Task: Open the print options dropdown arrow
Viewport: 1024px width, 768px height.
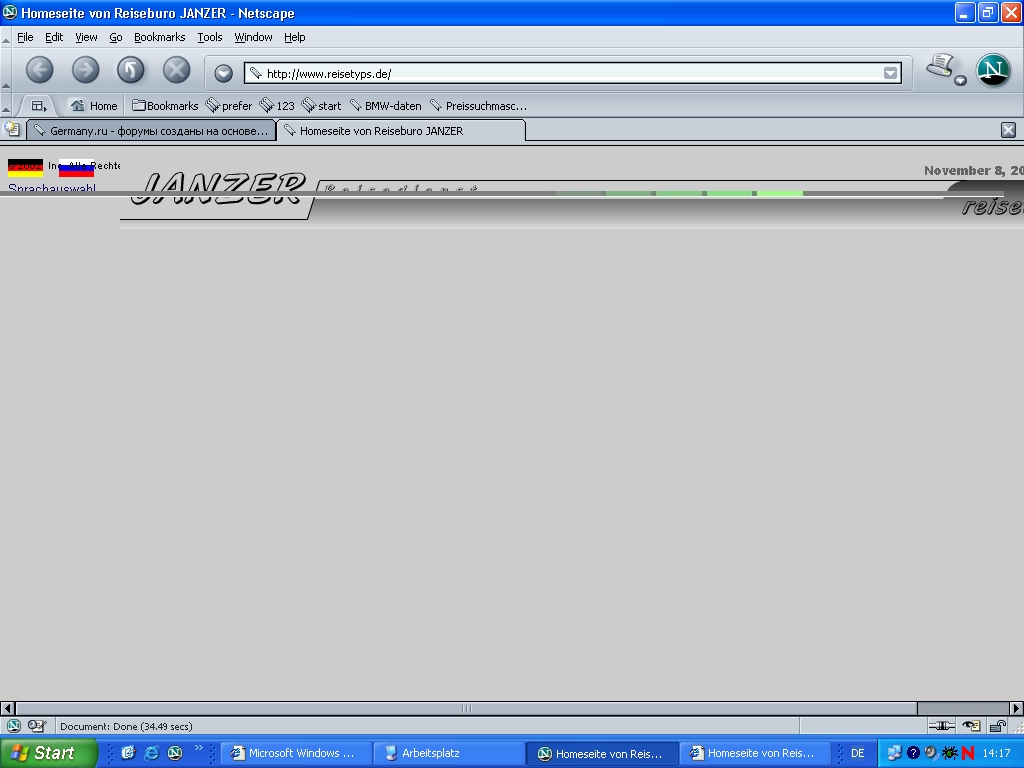Action: pos(960,81)
